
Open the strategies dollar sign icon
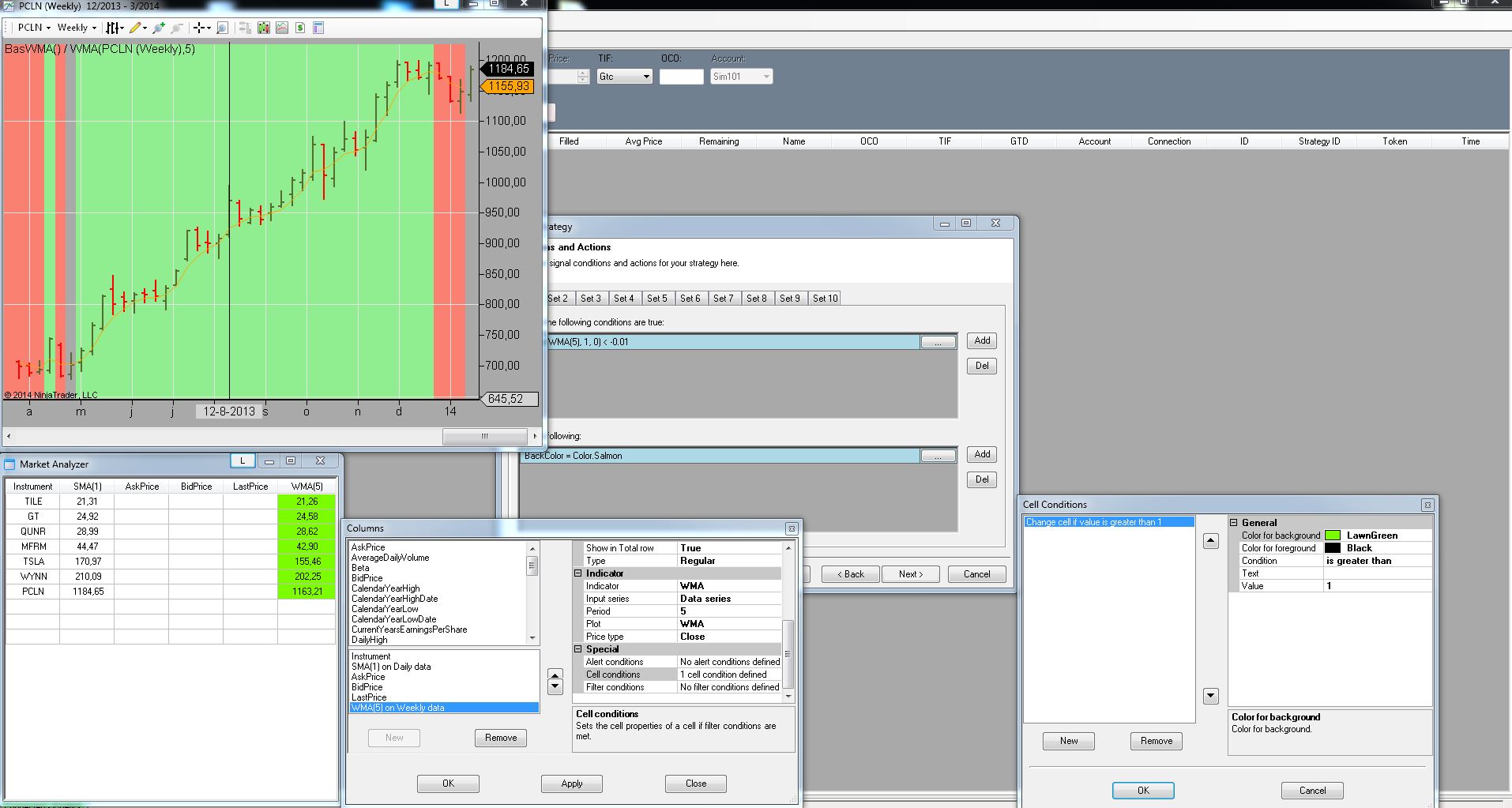[x=300, y=28]
